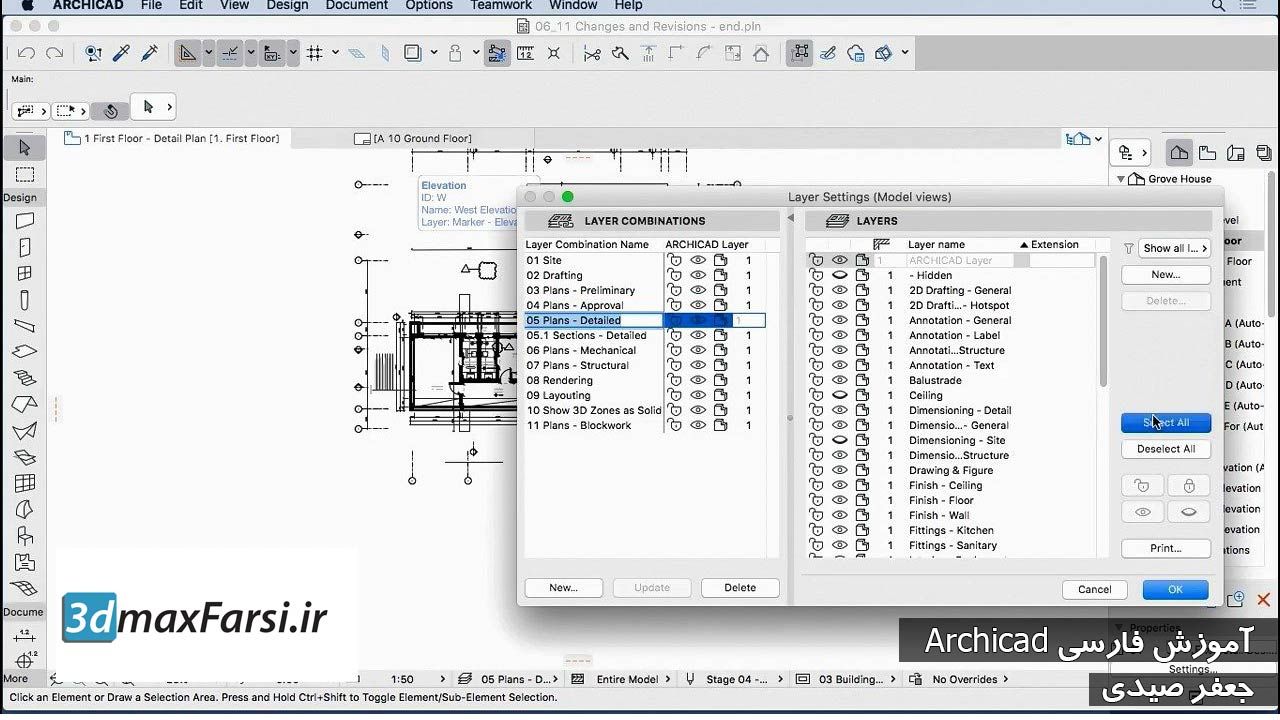Toggle the eye icon for the 08 Rendering combination
This screenshot has height=720, width=1280.
pos(698,381)
